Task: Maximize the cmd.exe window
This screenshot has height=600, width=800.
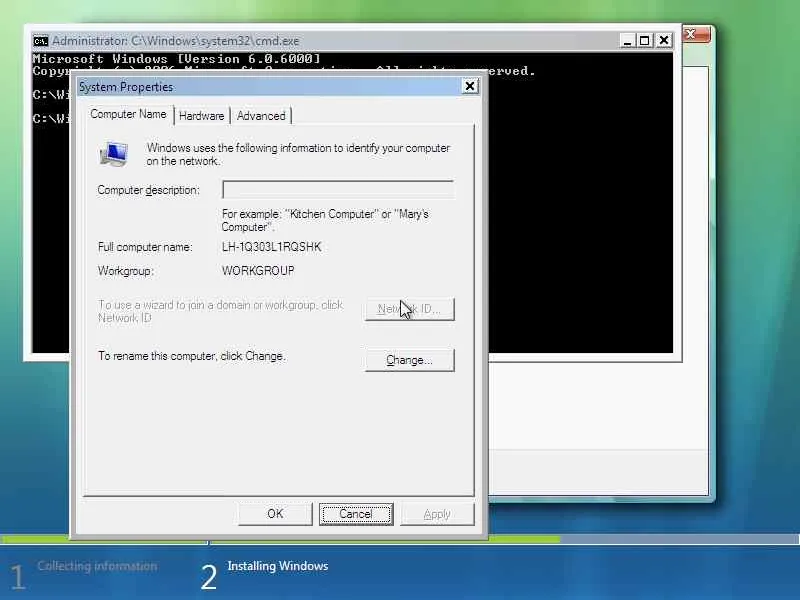Action: (645, 40)
